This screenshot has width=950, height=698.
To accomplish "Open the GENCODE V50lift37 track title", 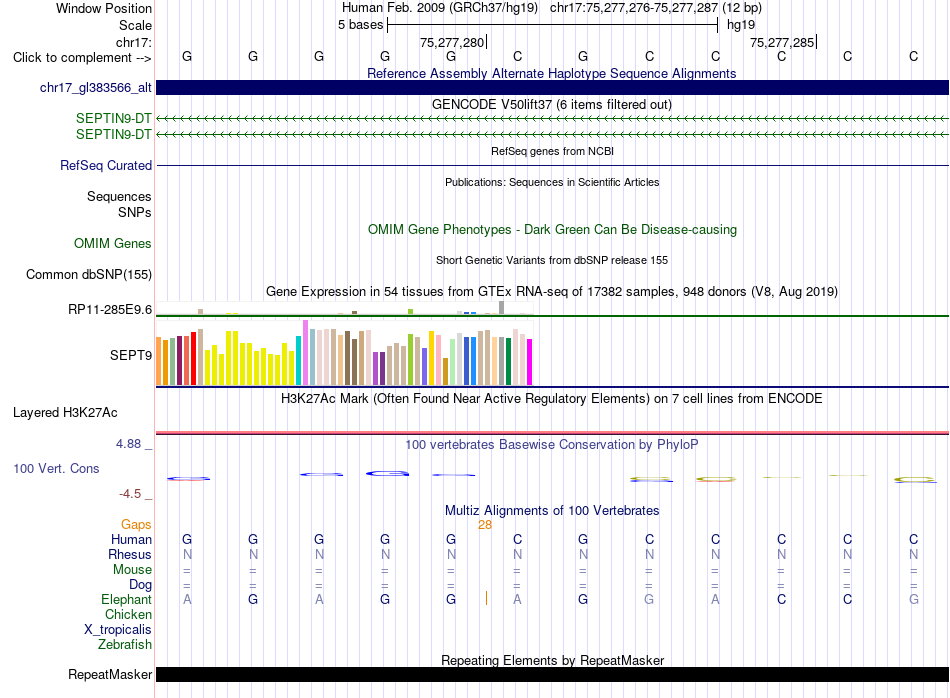I will tap(552, 104).
